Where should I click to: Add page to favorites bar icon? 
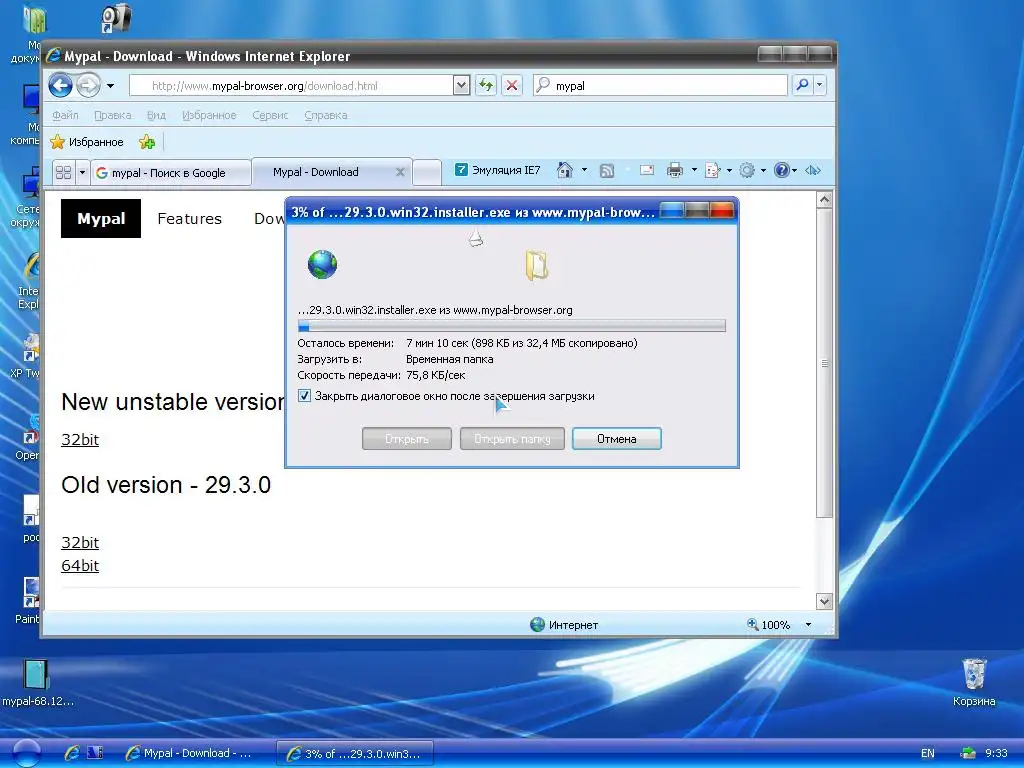point(147,142)
